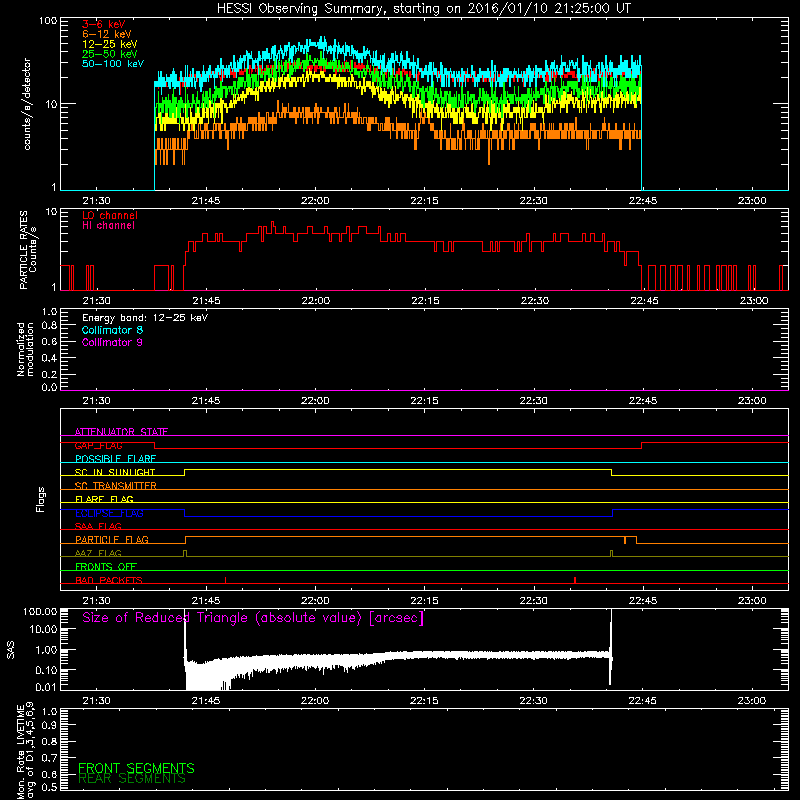Image resolution: width=800 pixels, height=800 pixels.
Task: Select the SC_IN_SUNLIGHT flag label
Action: point(115,472)
